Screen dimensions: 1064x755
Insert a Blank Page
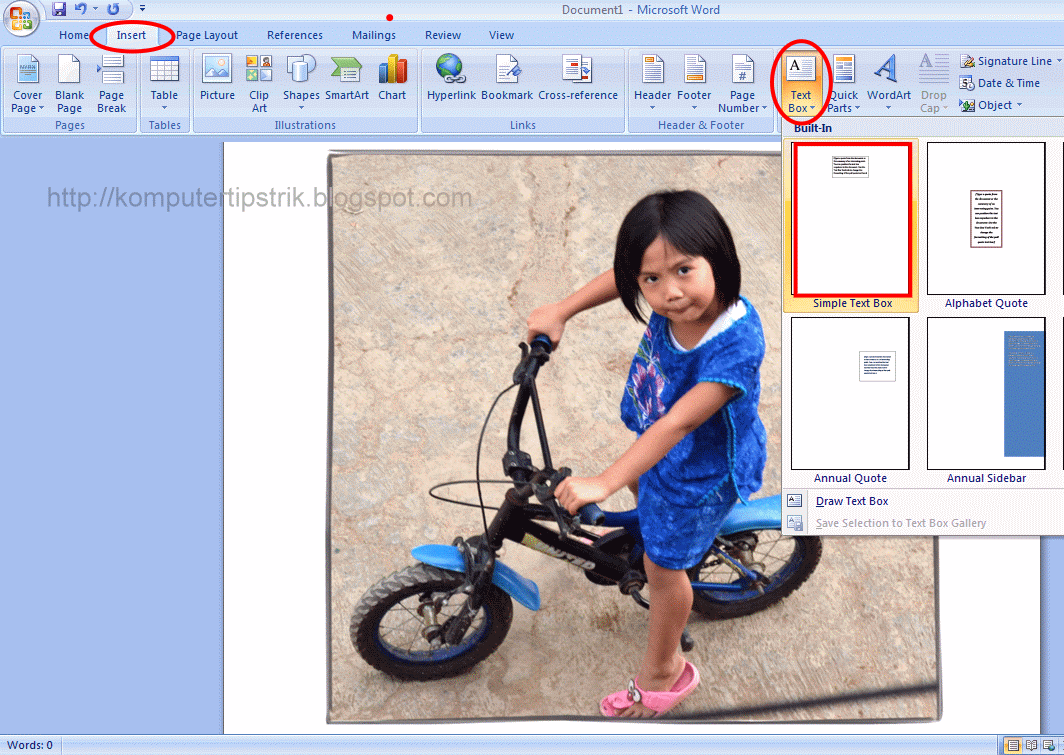point(69,83)
